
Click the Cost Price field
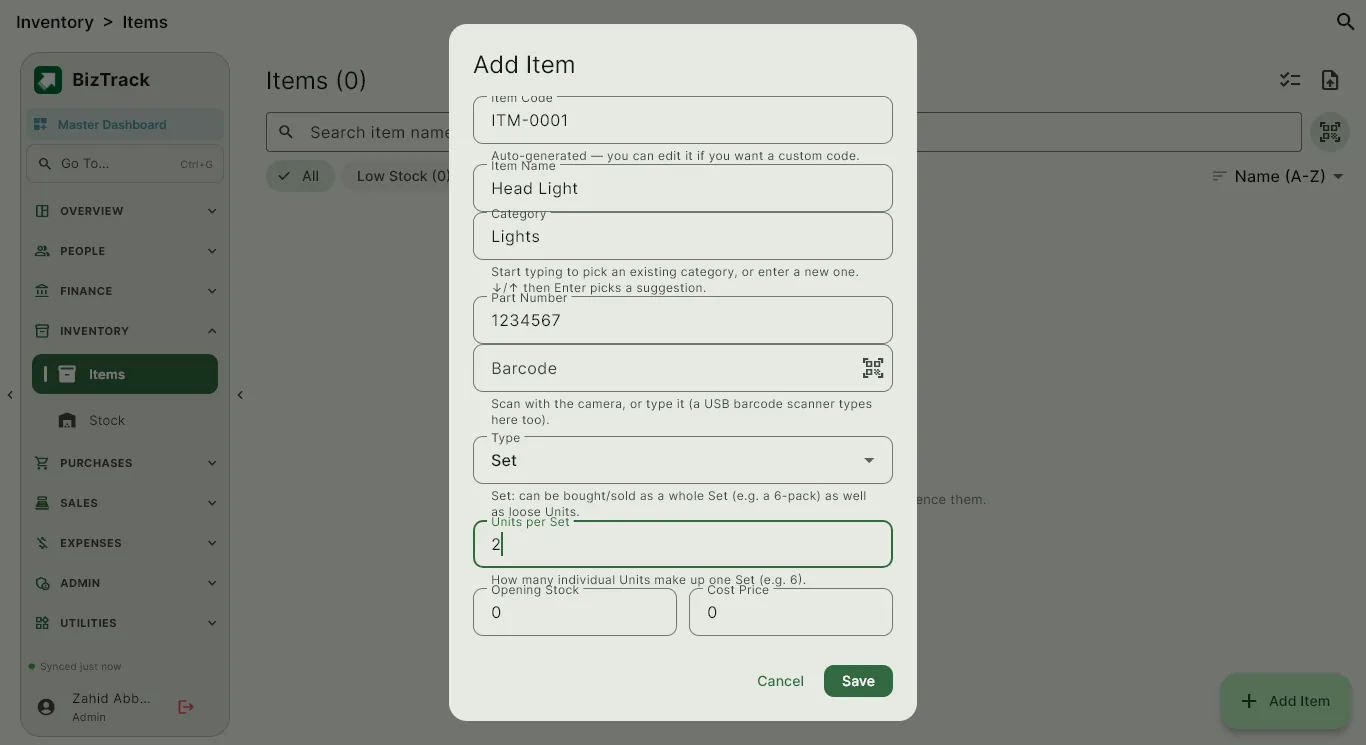791,612
